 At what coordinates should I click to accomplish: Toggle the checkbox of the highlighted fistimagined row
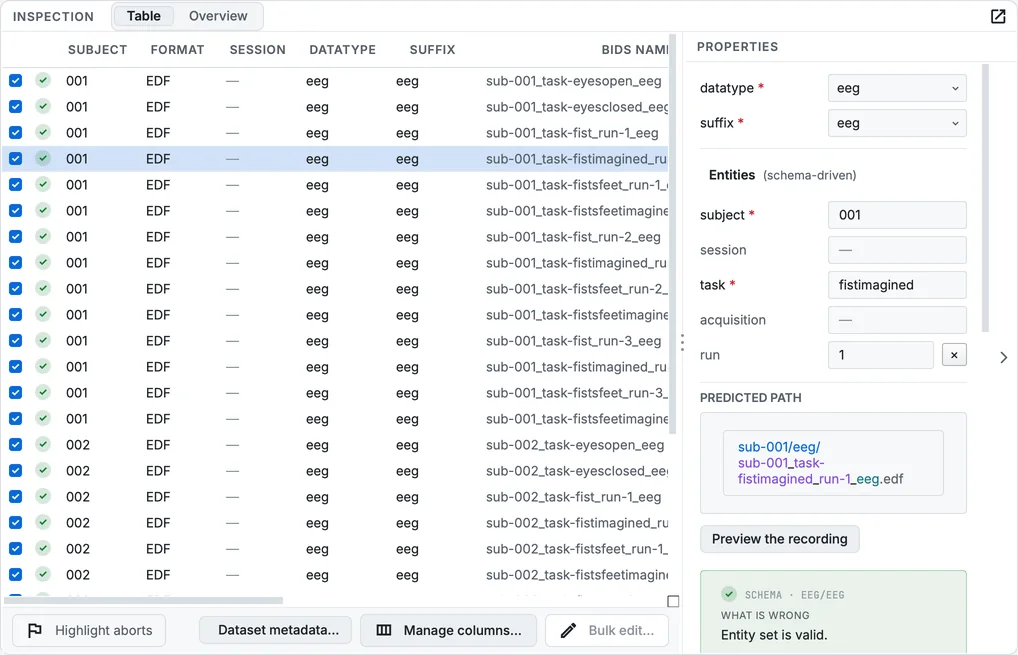coord(16,158)
